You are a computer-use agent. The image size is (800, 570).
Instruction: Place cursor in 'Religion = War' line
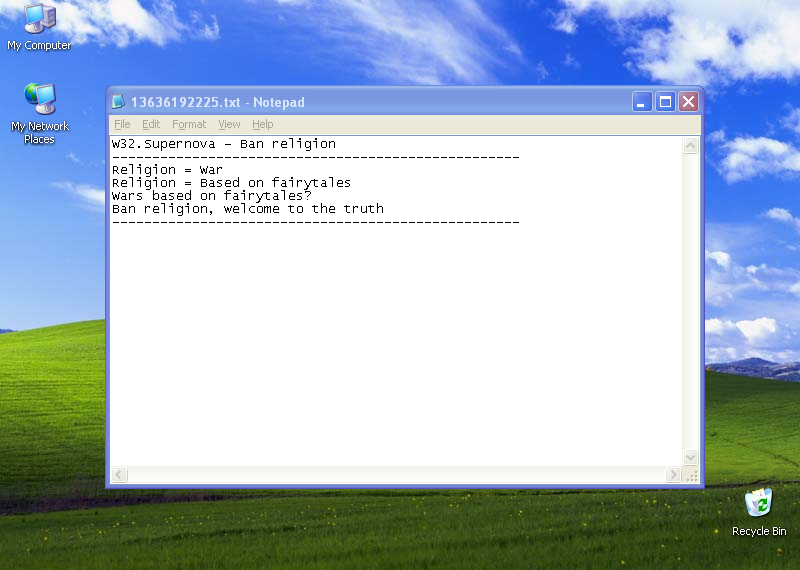click(x=167, y=169)
